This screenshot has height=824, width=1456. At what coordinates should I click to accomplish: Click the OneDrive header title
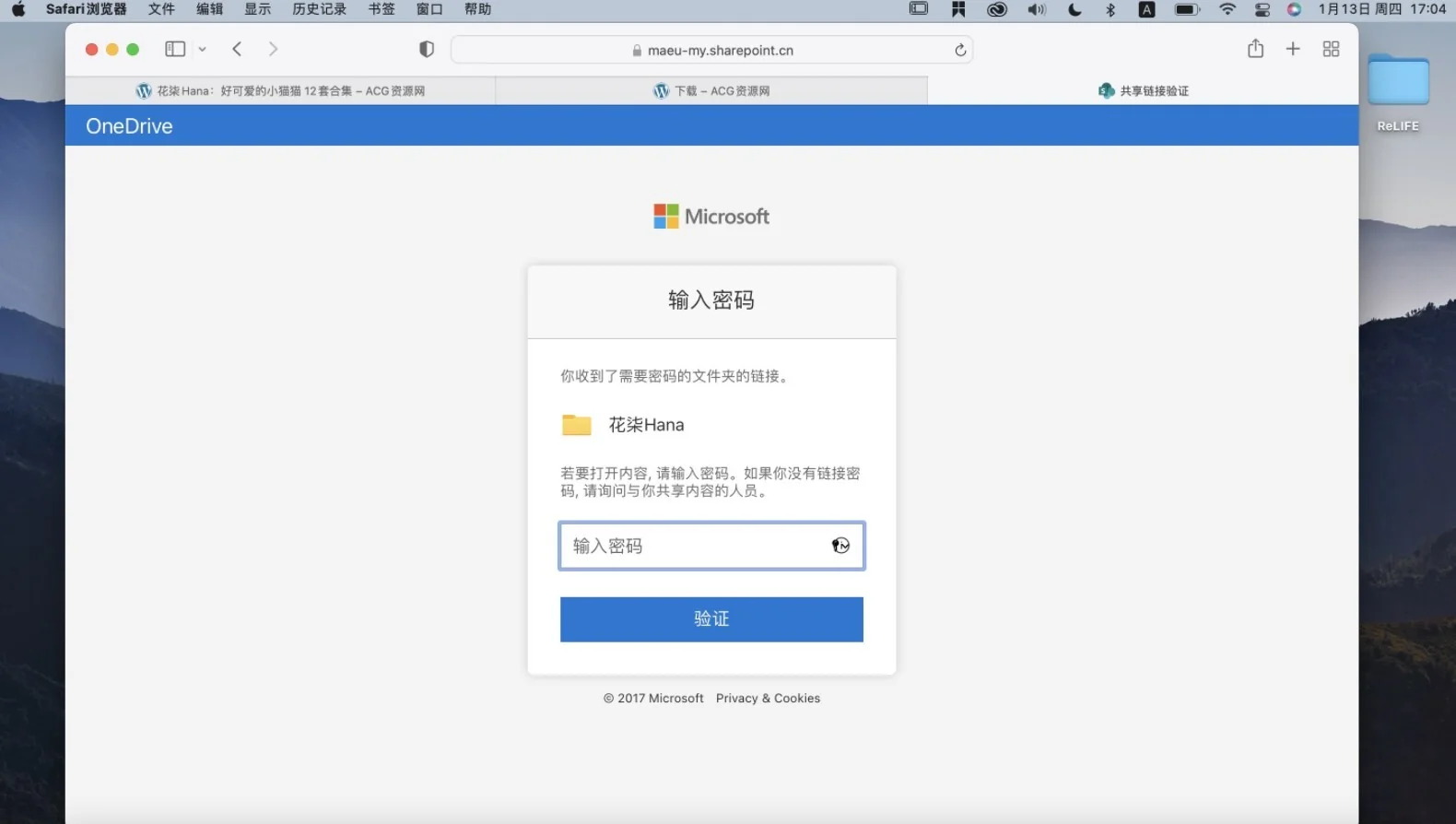coord(129,126)
